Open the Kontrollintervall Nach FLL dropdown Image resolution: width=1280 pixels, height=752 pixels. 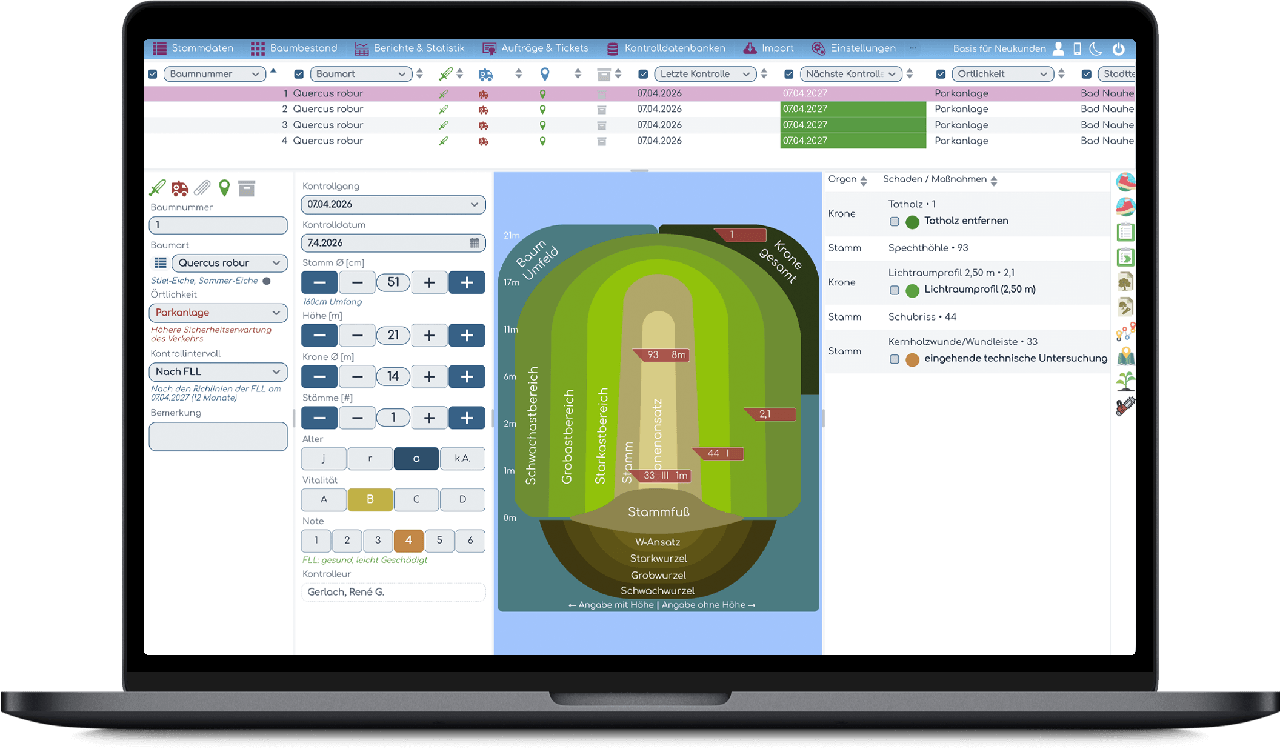point(218,372)
